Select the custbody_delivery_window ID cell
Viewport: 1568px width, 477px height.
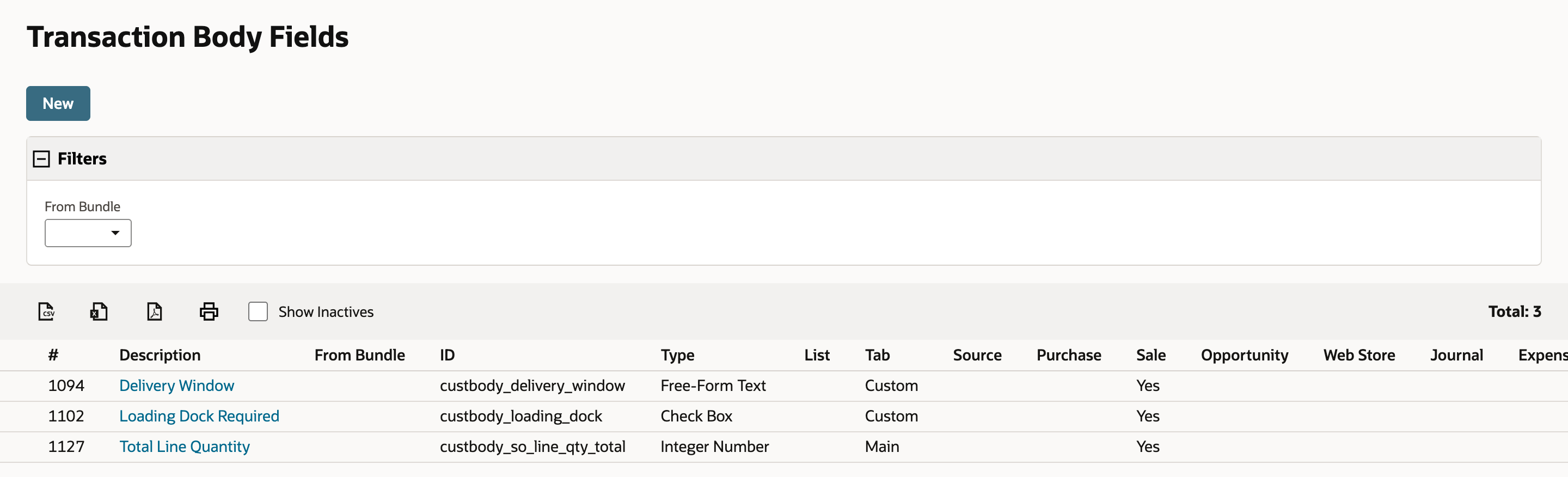(532, 386)
